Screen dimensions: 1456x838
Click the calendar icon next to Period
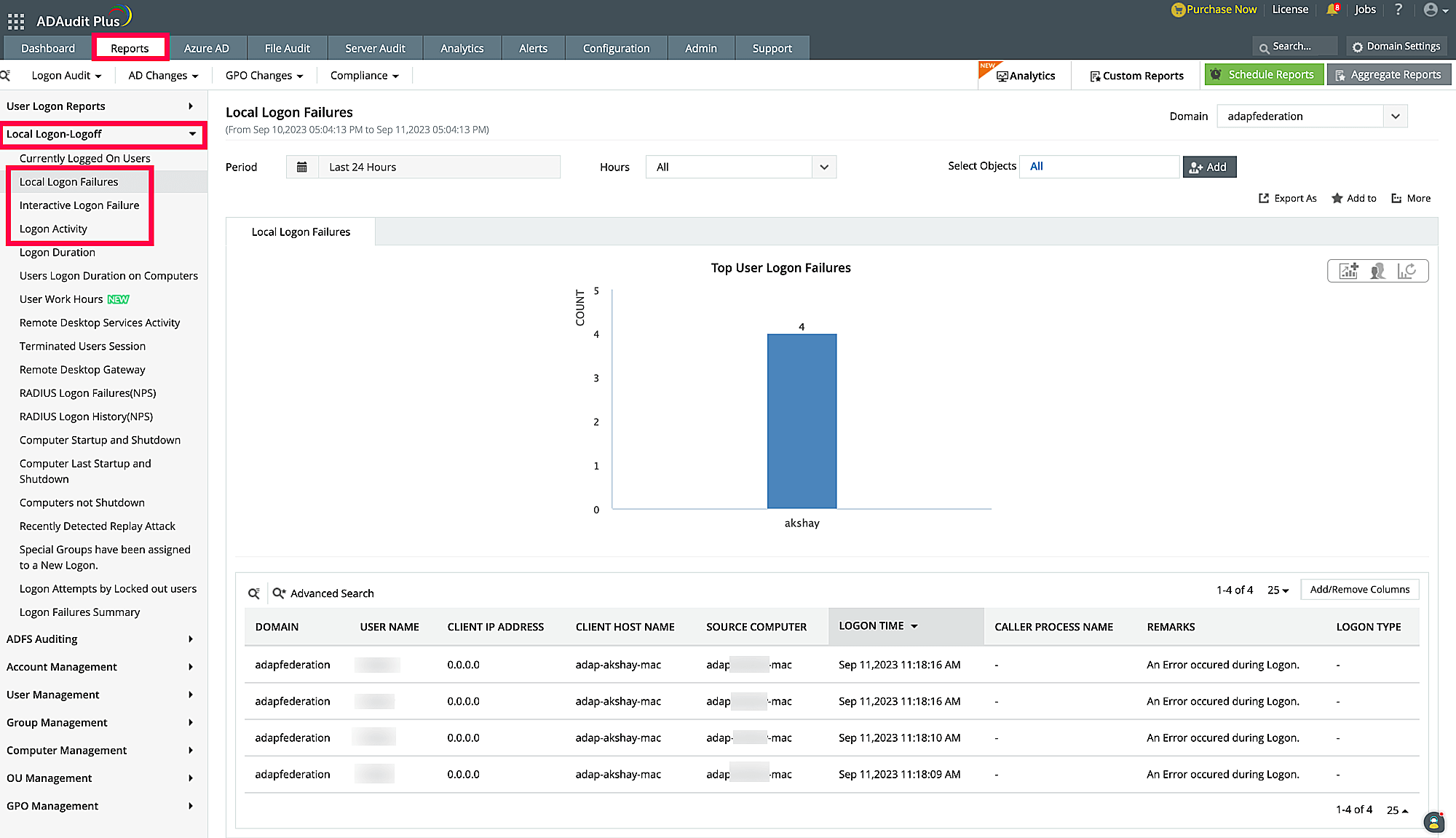tap(302, 167)
